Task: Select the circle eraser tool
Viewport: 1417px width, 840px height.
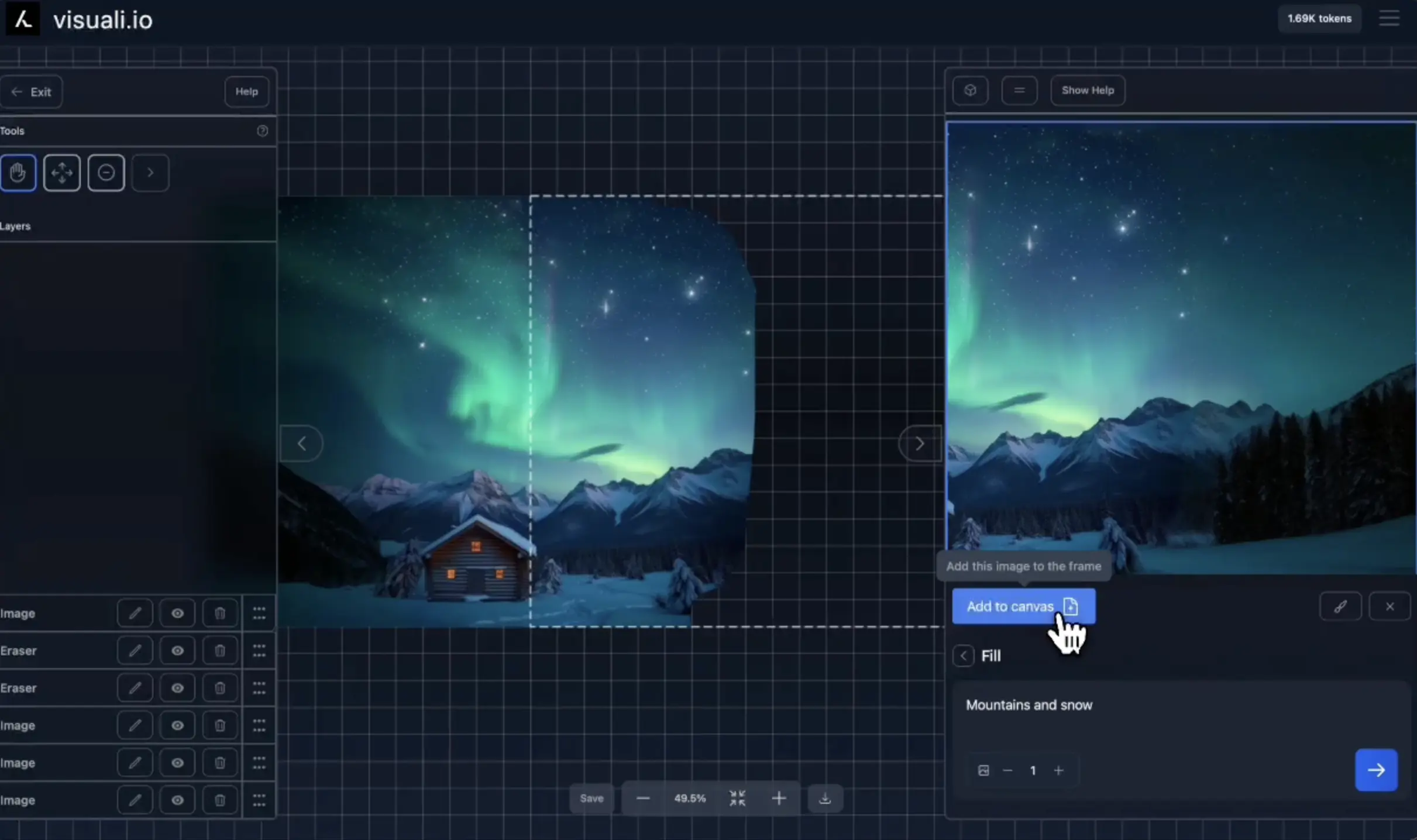Action: pos(106,173)
